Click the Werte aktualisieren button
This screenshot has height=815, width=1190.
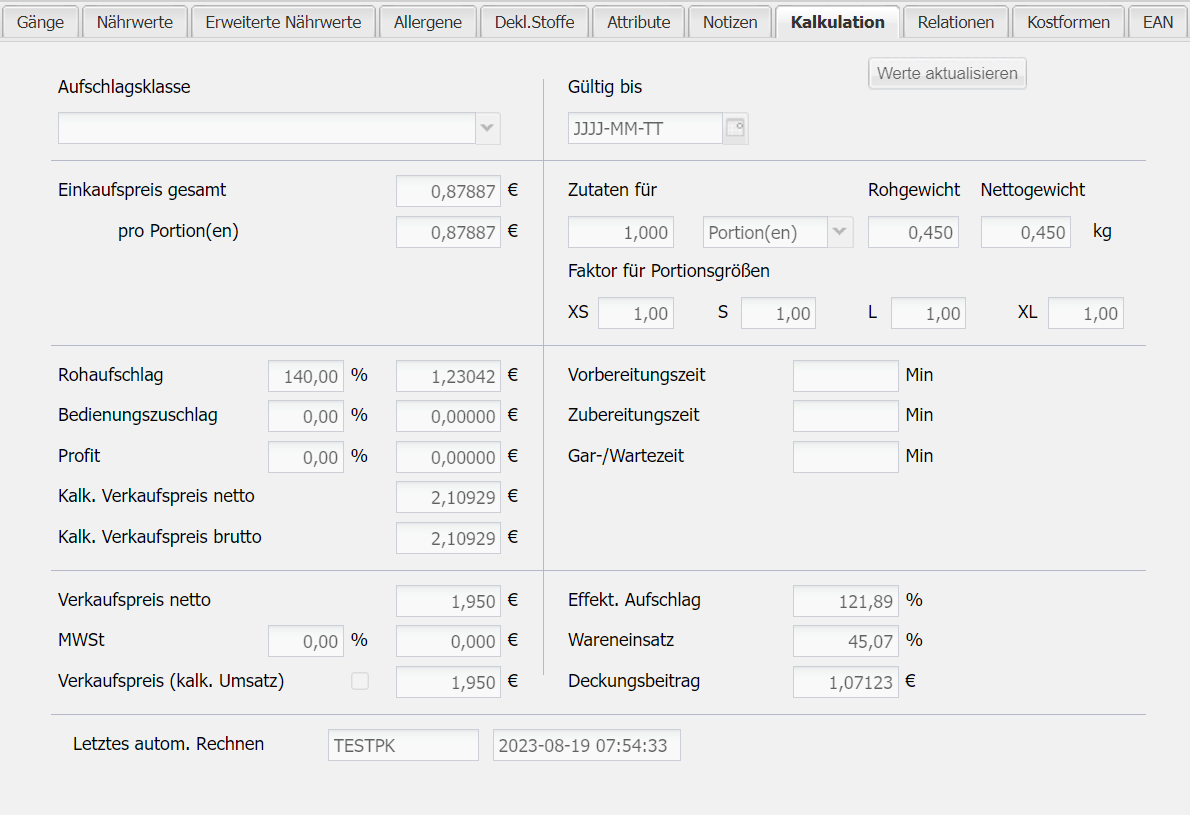947,73
